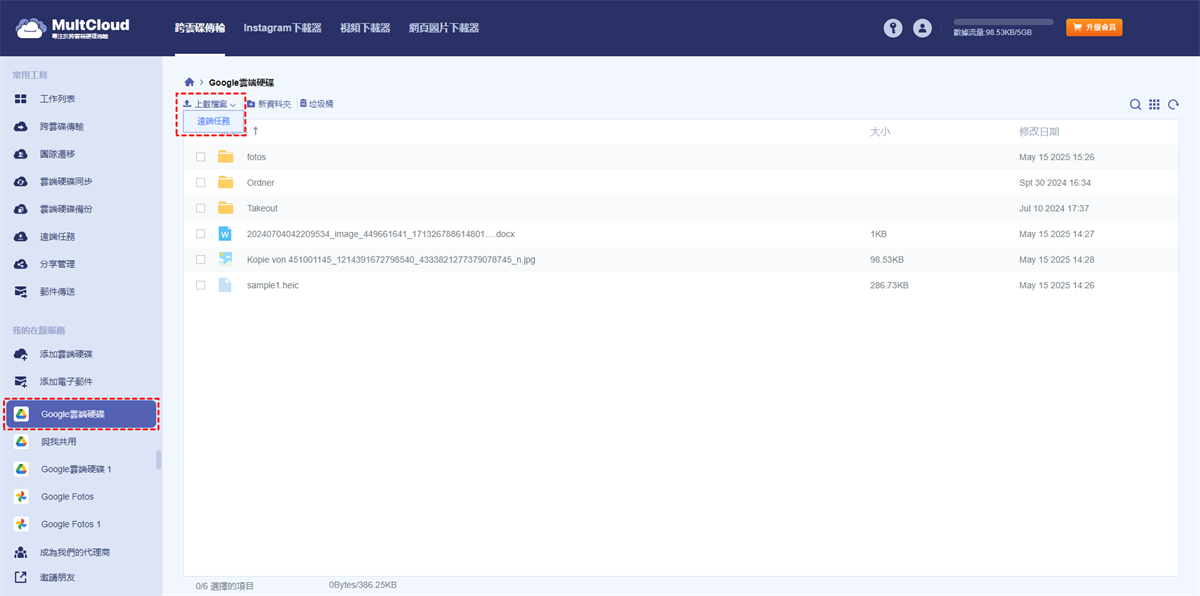The width and height of the screenshot is (1200, 596).
Task: Select Google雲端硬碟 in sidebar
Action: click(x=81, y=414)
